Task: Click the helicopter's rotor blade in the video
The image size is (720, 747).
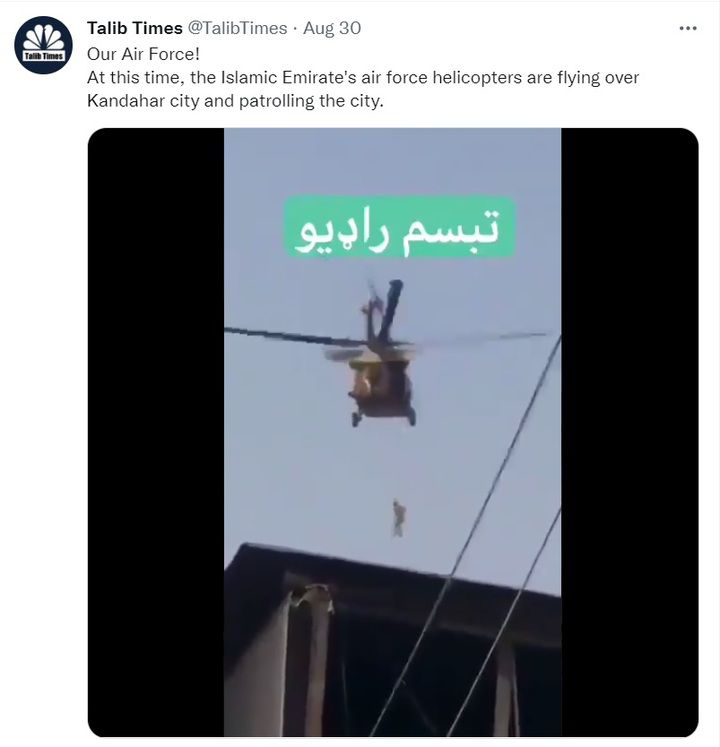Action: 295,336
